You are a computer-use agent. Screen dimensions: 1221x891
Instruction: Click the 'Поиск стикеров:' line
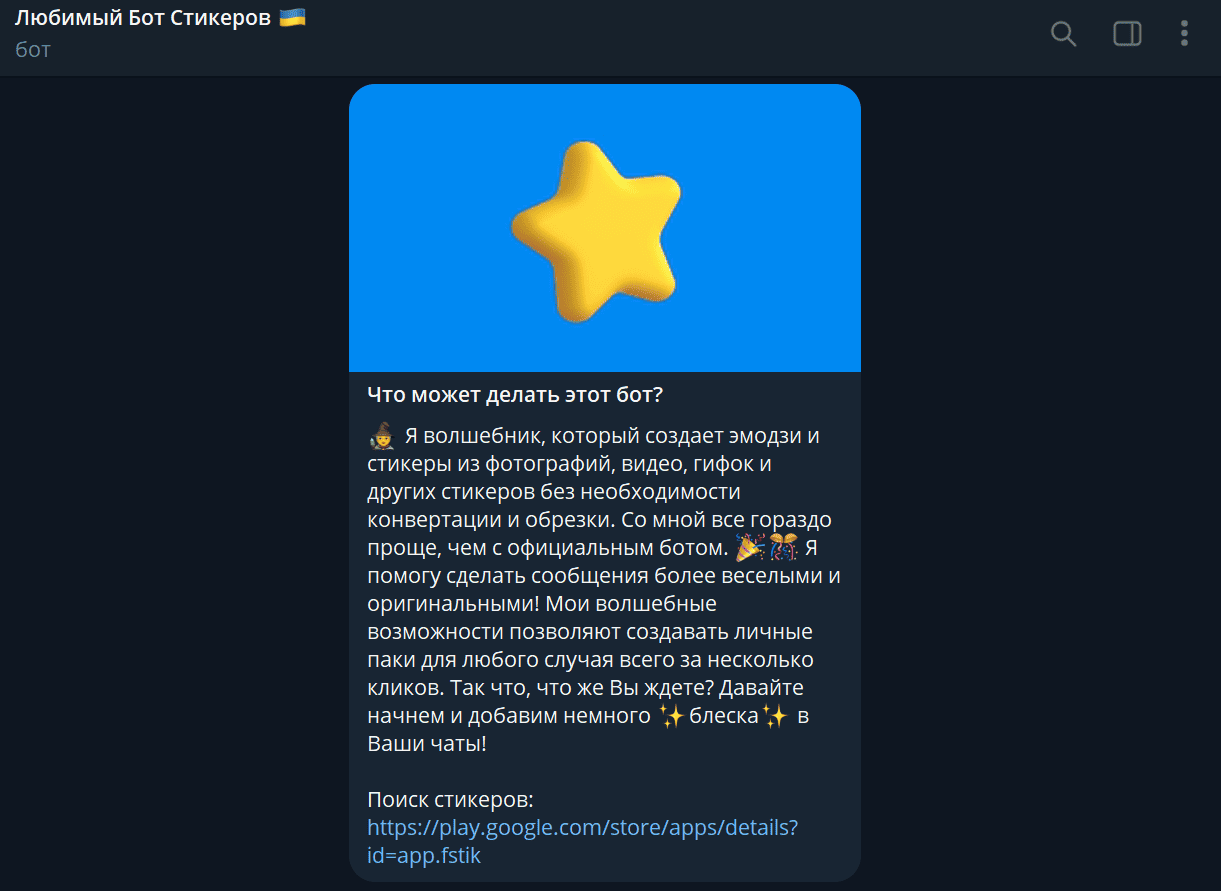(x=451, y=799)
